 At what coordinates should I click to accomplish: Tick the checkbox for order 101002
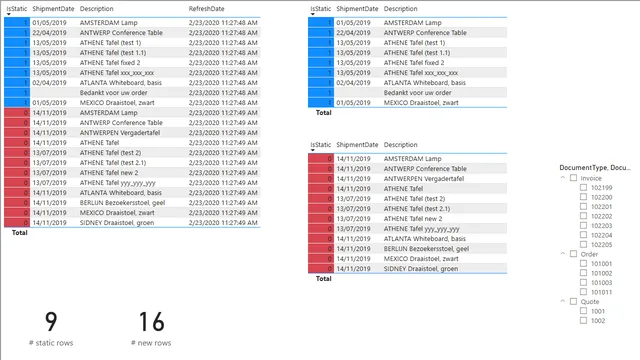pos(583,273)
